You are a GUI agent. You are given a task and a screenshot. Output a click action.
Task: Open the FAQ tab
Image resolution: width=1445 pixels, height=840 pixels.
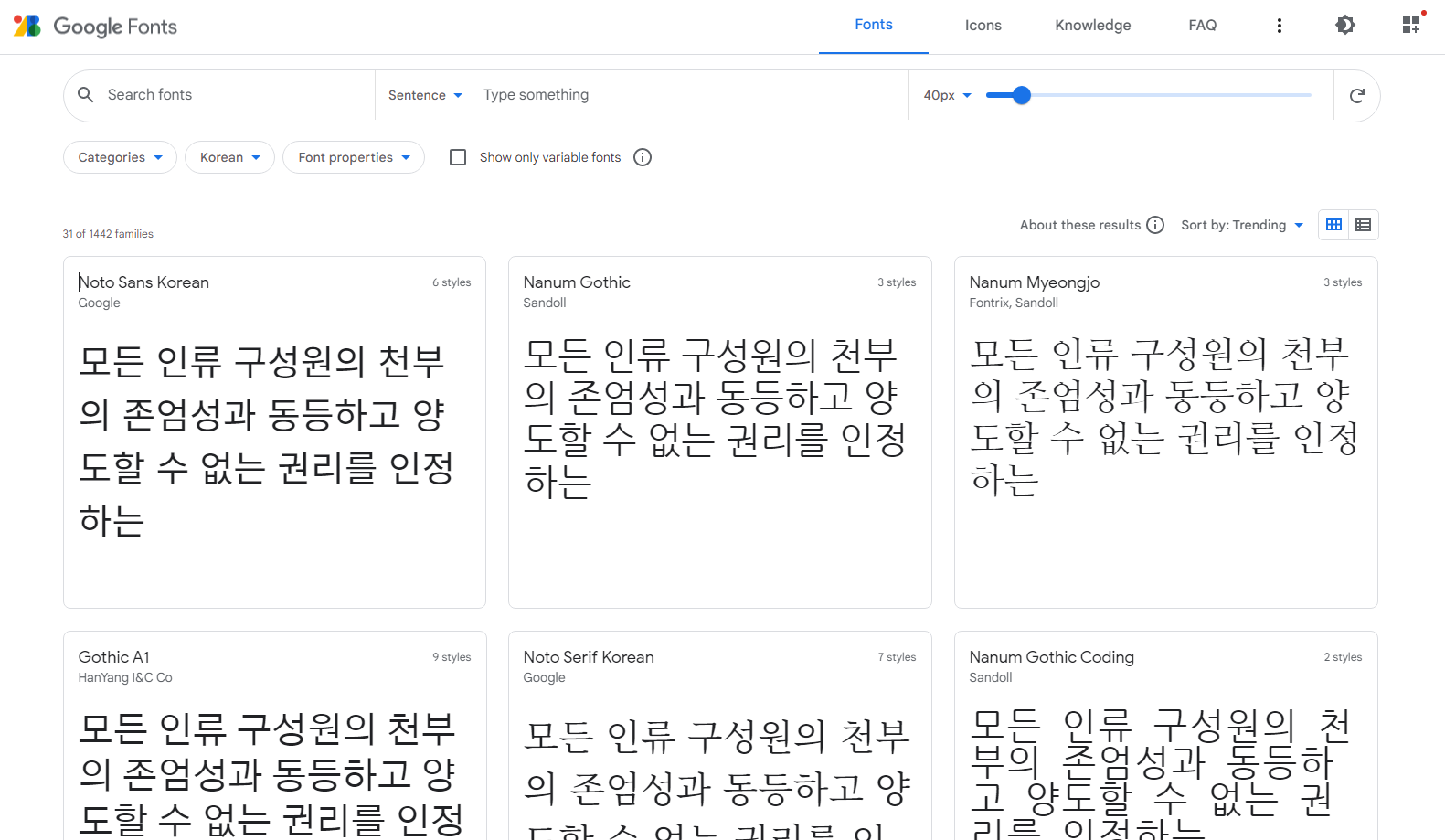(x=1203, y=26)
